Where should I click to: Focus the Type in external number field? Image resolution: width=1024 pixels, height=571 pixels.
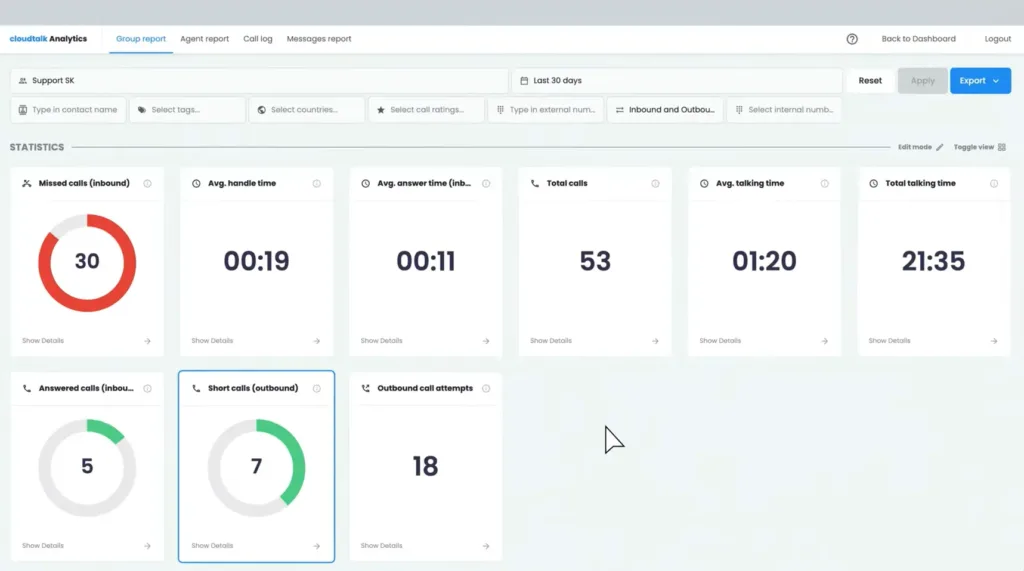click(545, 110)
